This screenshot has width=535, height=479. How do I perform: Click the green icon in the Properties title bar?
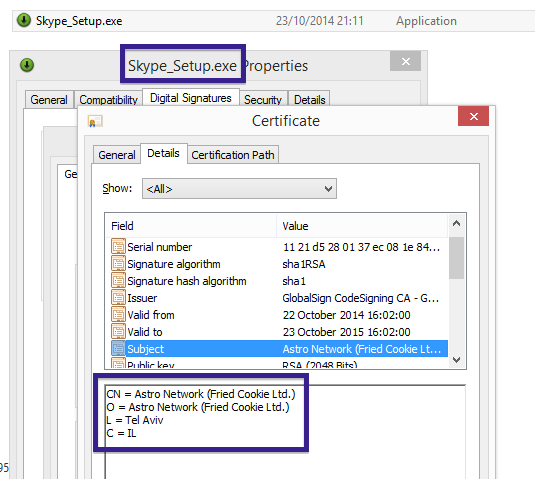[27, 65]
